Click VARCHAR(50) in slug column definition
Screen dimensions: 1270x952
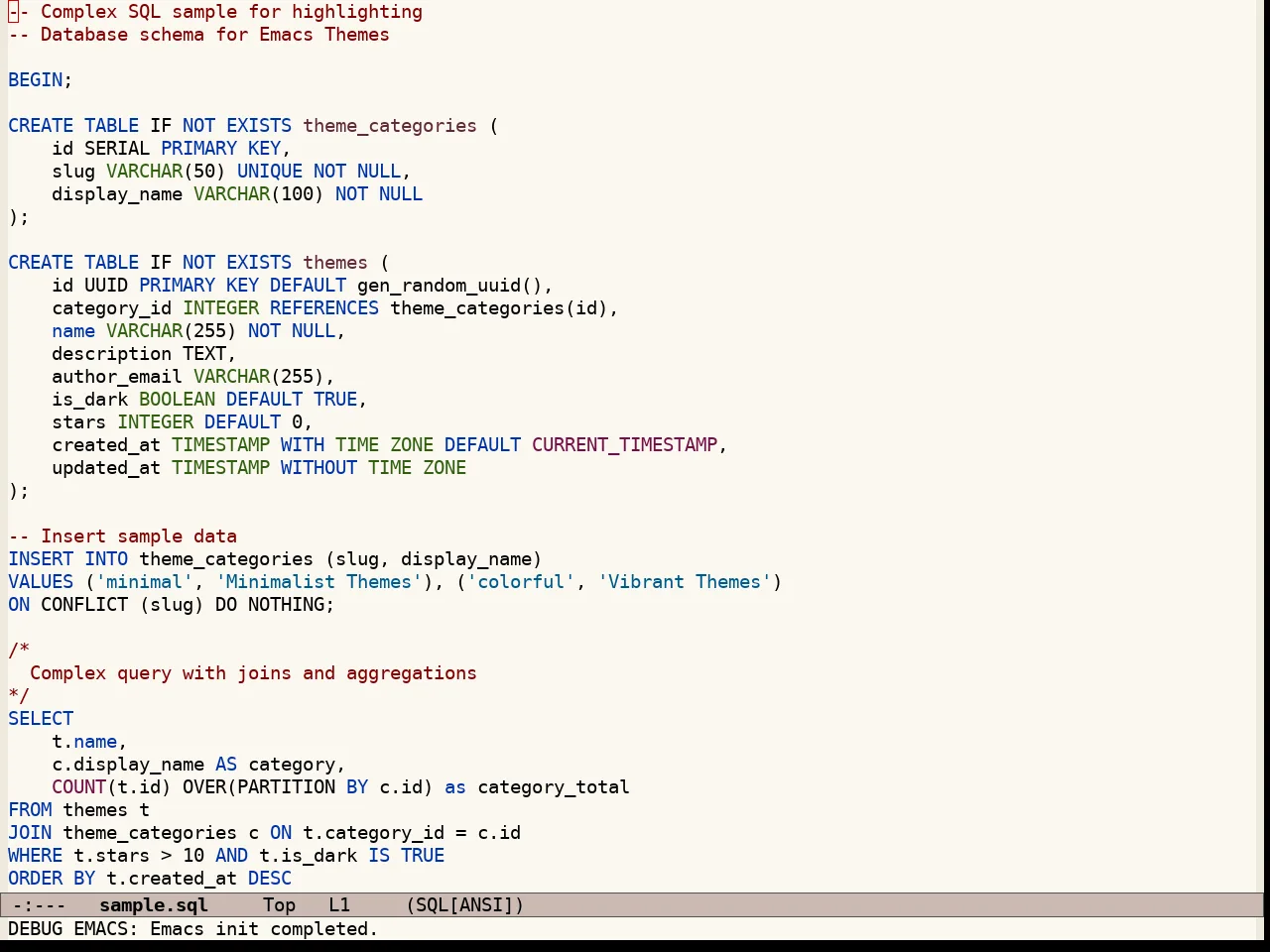tap(166, 171)
